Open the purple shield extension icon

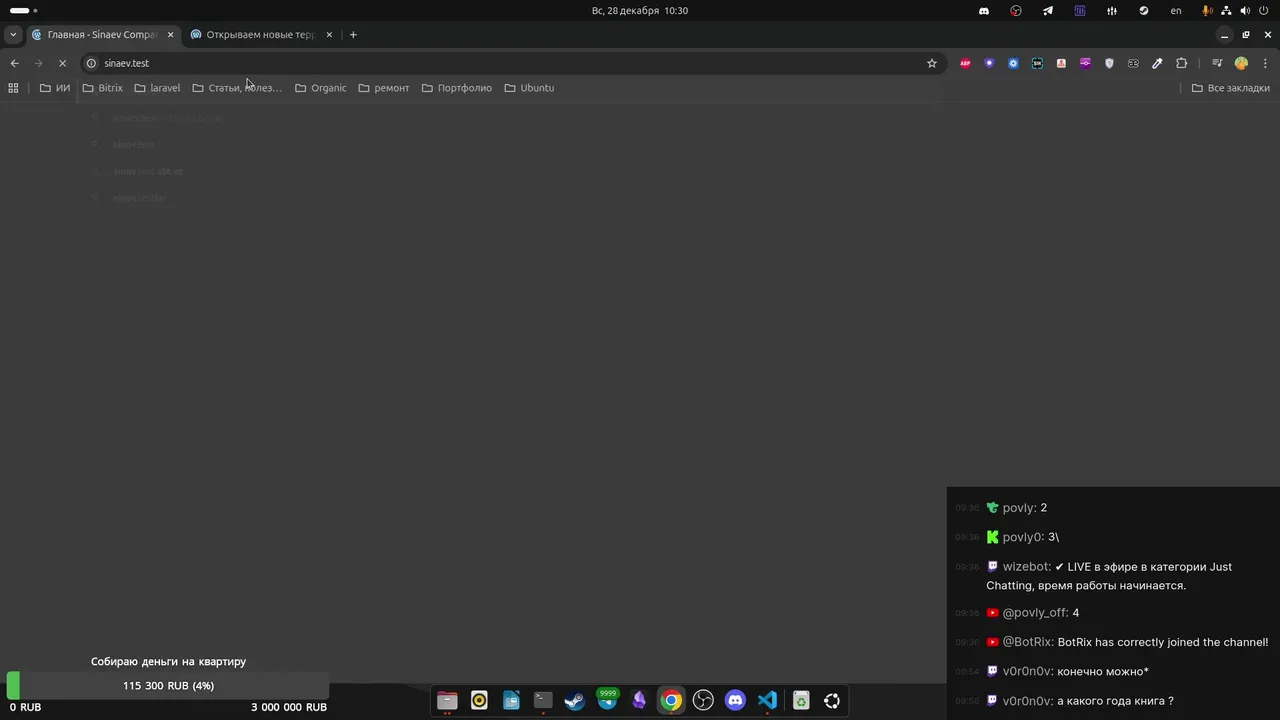pyautogui.click(x=989, y=63)
